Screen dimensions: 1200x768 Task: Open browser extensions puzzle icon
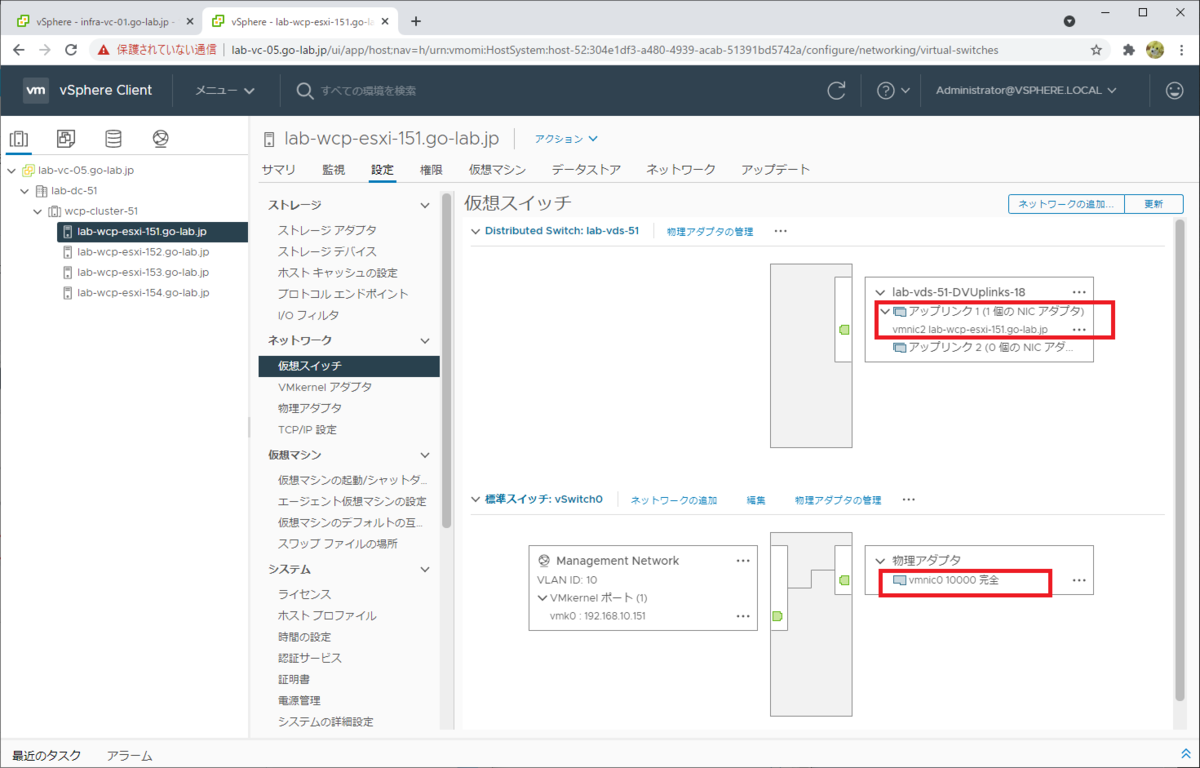coord(1129,49)
